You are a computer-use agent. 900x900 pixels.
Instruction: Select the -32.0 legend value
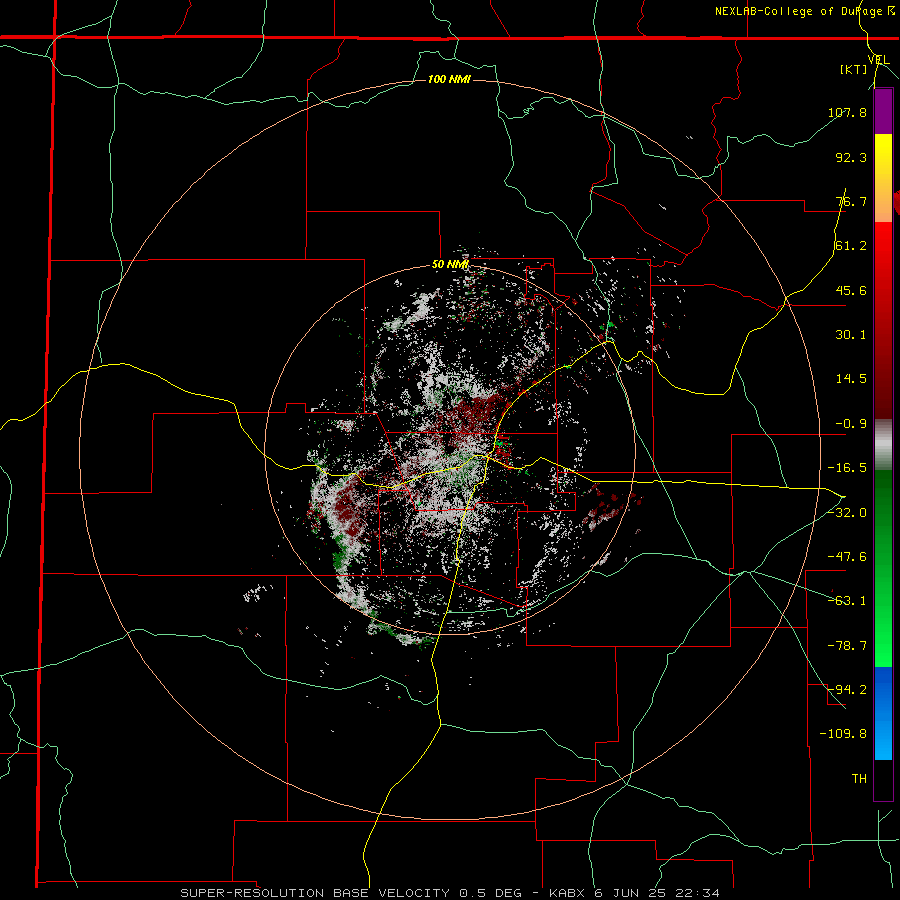[847, 512]
